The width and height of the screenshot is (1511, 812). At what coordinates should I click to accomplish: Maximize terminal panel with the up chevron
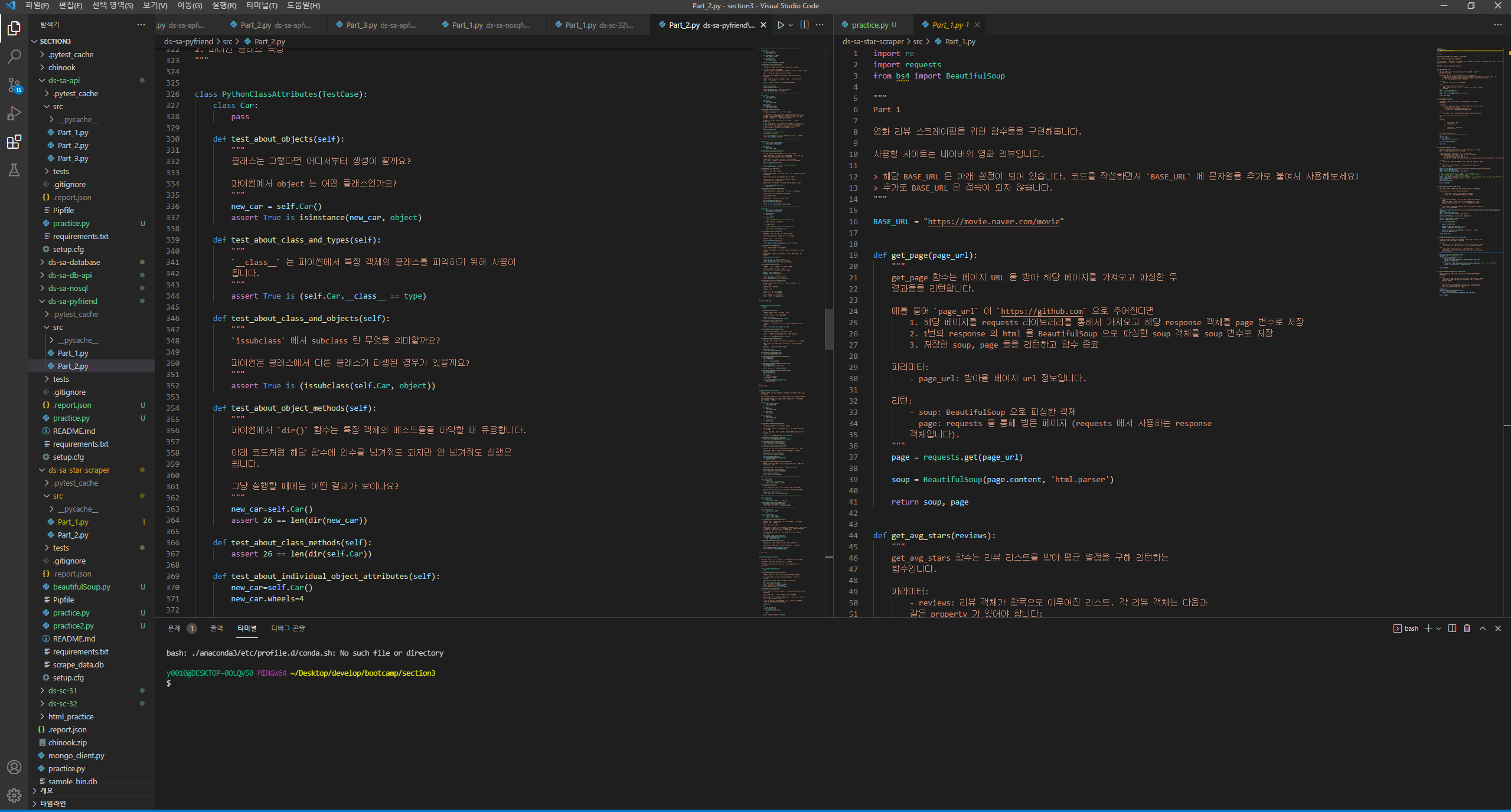pos(1483,628)
